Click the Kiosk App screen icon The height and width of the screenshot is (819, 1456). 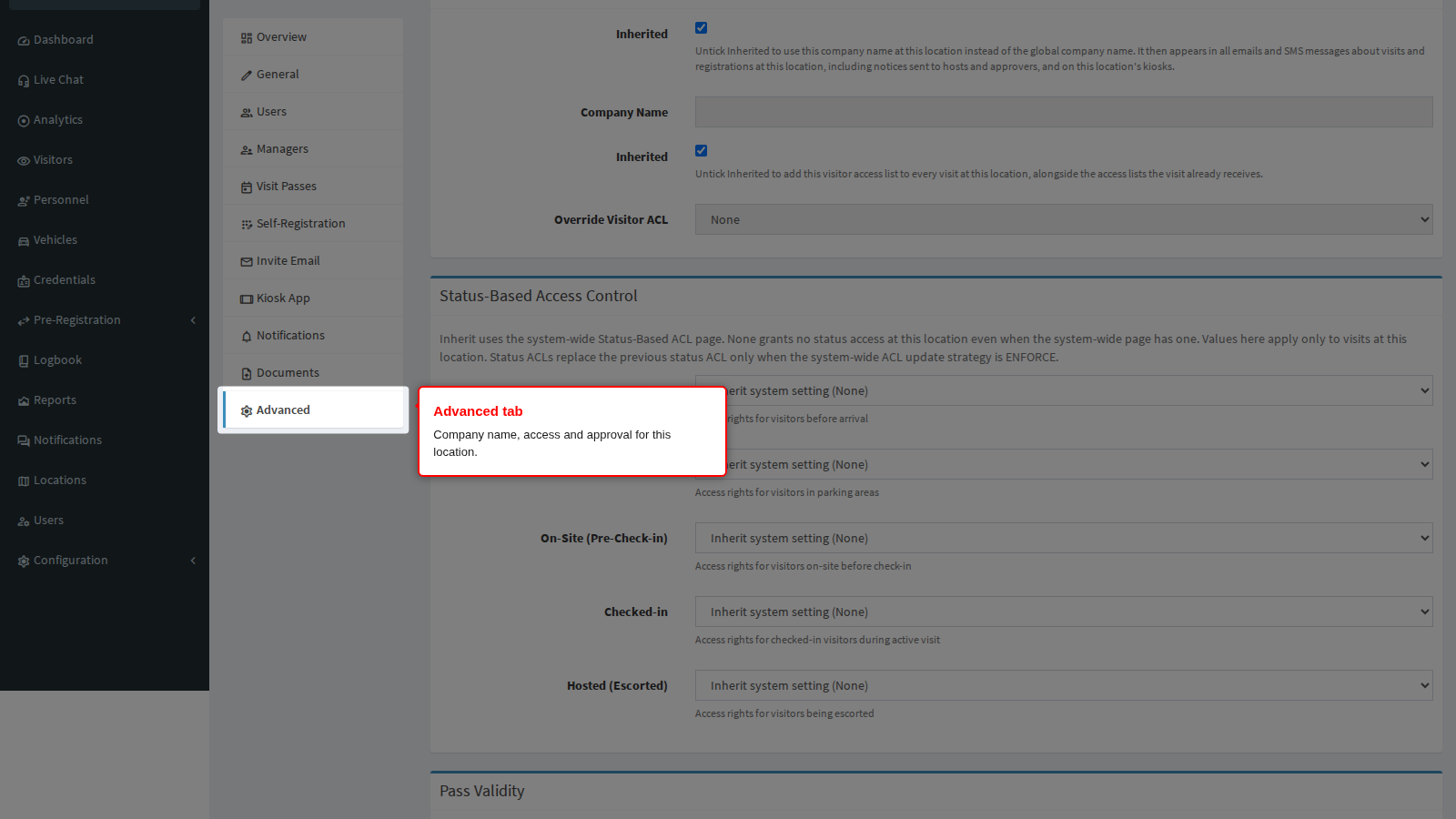(247, 299)
